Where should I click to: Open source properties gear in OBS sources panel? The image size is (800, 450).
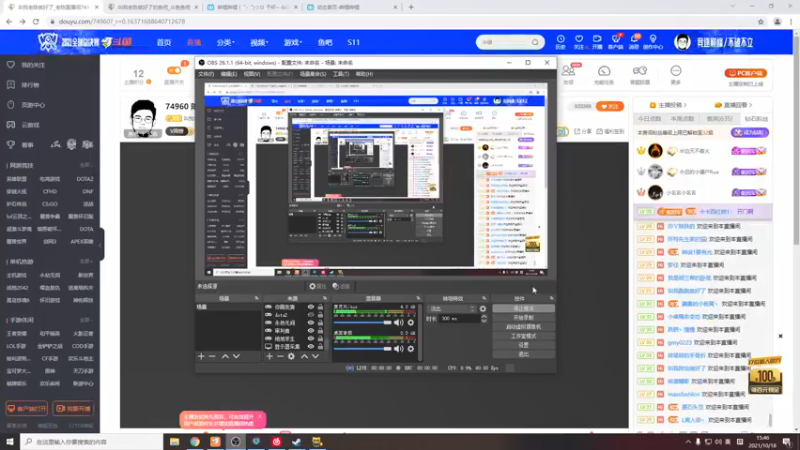click(x=291, y=356)
